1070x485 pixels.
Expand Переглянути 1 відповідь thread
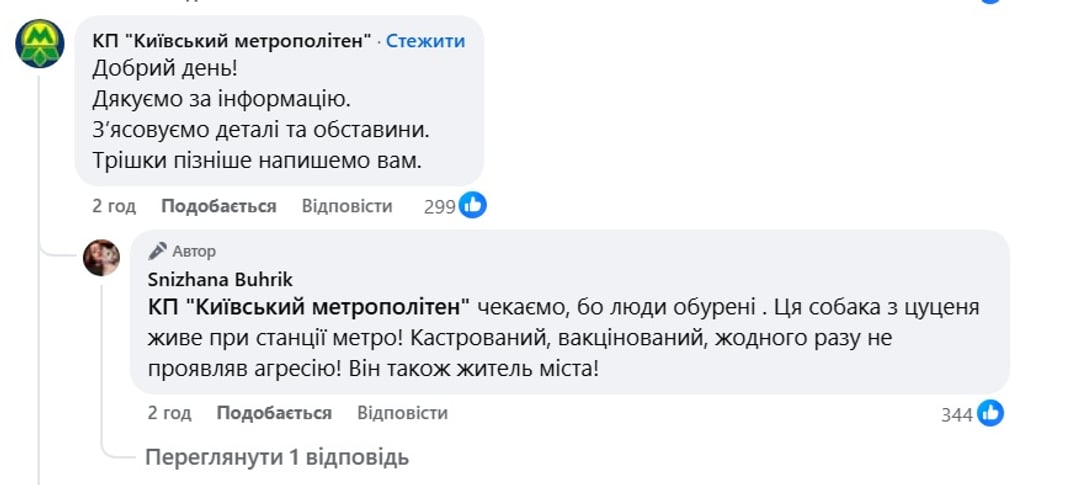point(277,458)
